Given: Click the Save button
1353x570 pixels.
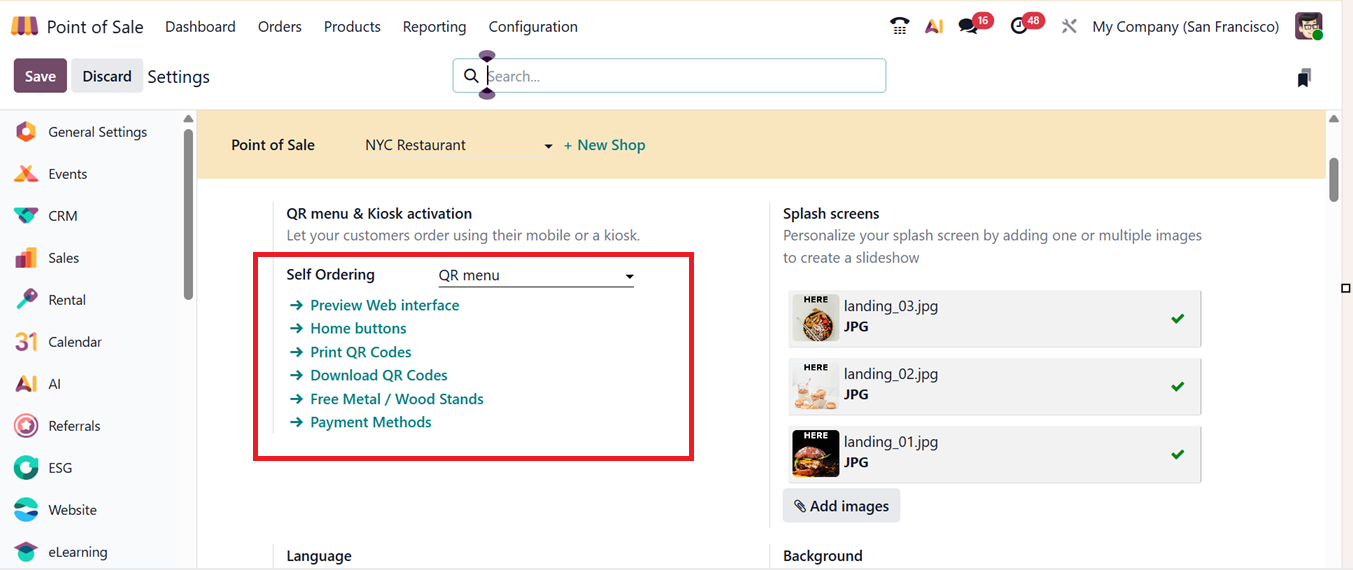Looking at the screenshot, I should click(40, 76).
